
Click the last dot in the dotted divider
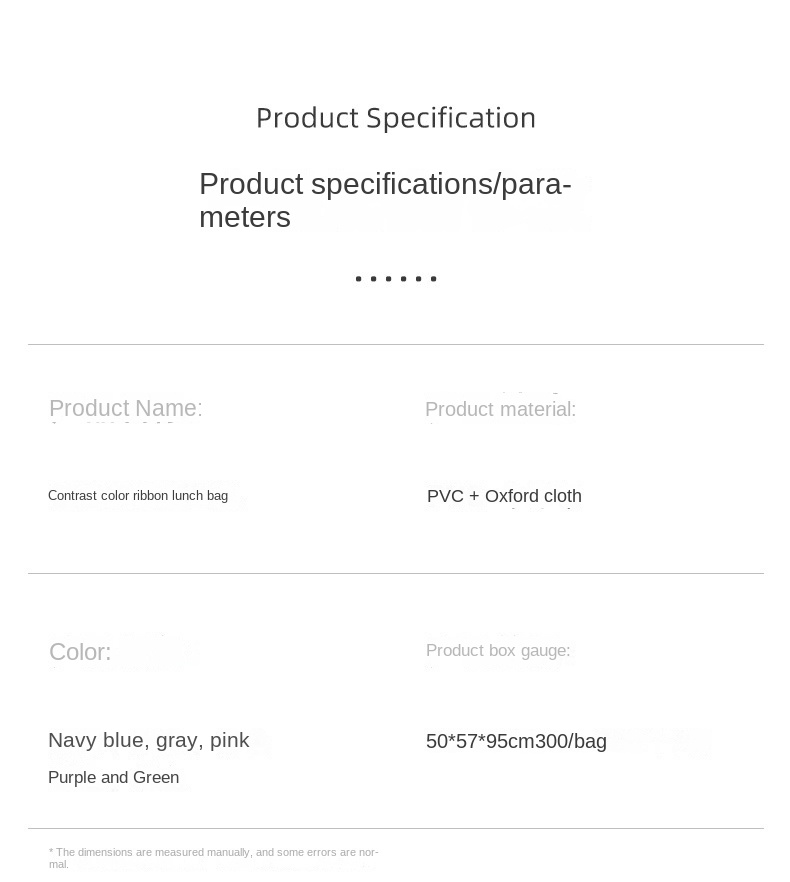coord(433,278)
